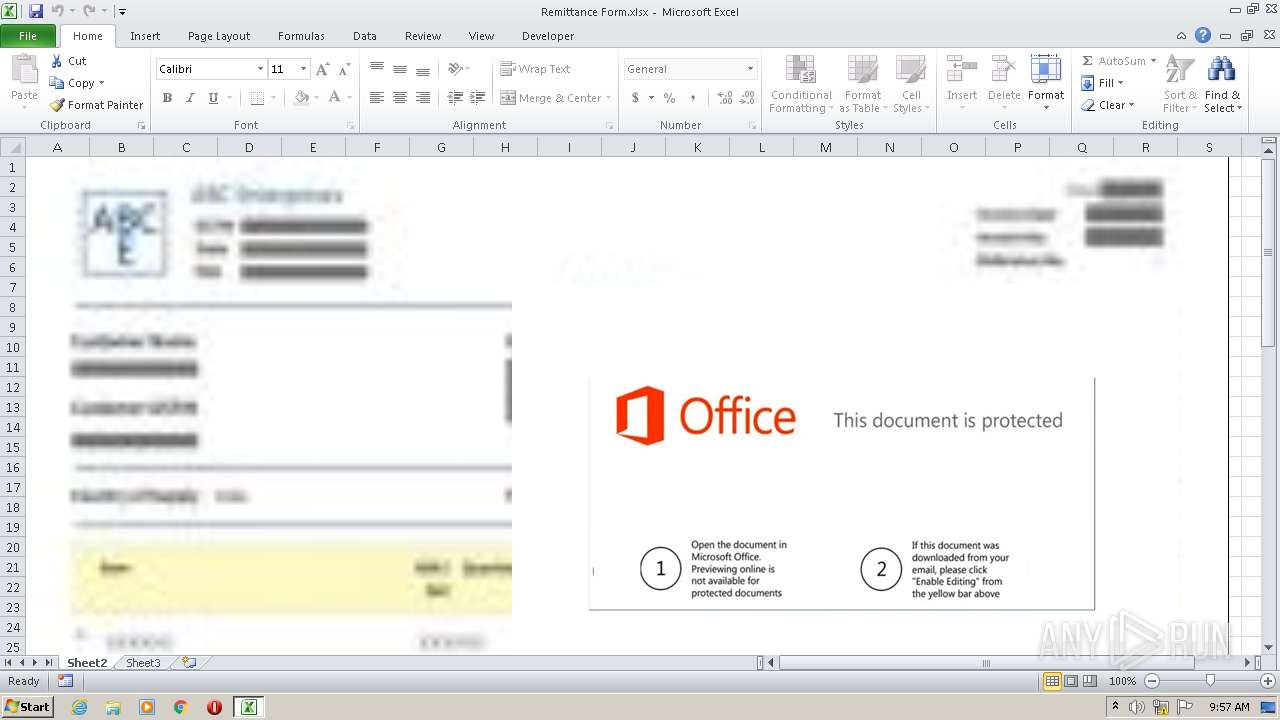This screenshot has height=720, width=1280.
Task: Switch to Page Break Preview icon
Action: pyautogui.click(x=1090, y=681)
